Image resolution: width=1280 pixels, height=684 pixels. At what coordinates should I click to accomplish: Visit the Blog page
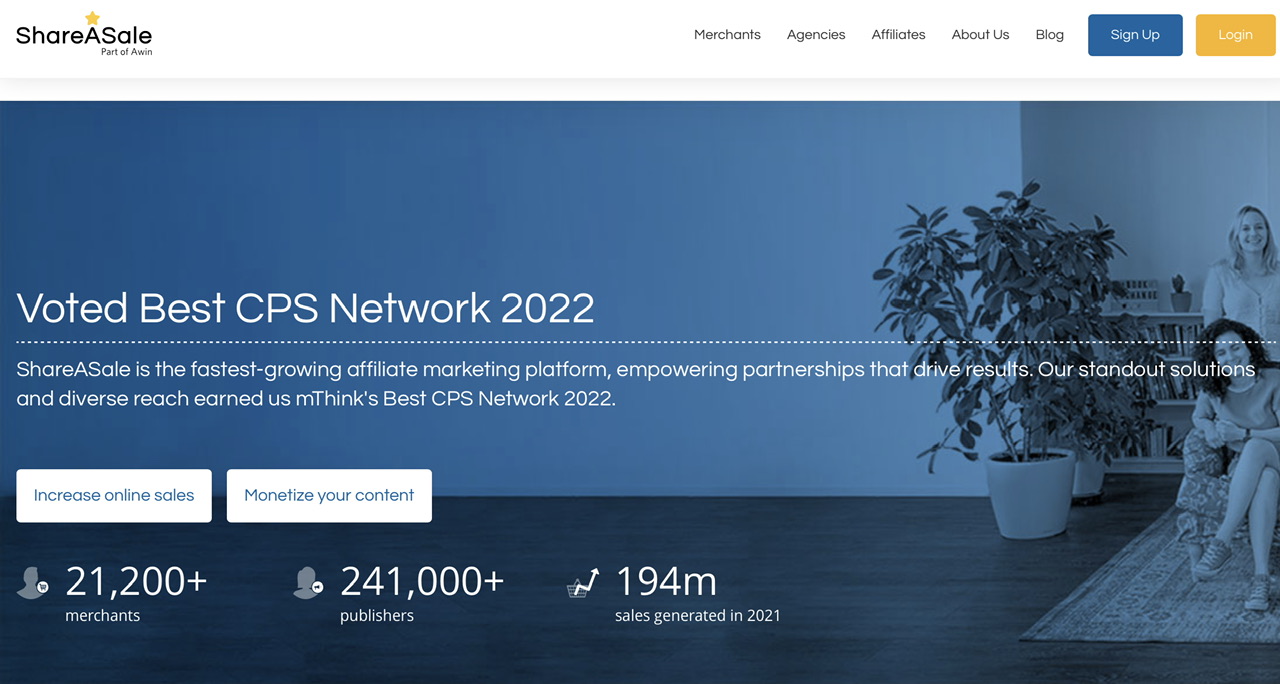[x=1050, y=35]
